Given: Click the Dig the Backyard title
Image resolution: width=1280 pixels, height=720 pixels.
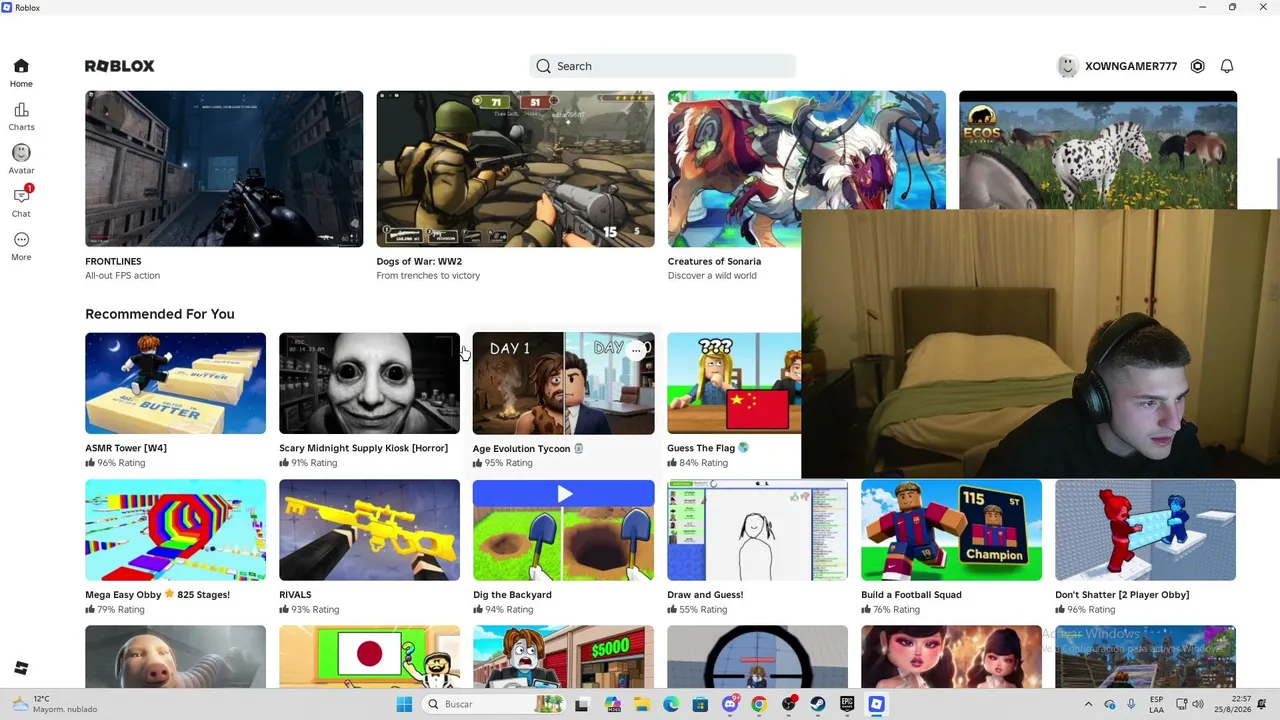Looking at the screenshot, I should pyautogui.click(x=512, y=595).
